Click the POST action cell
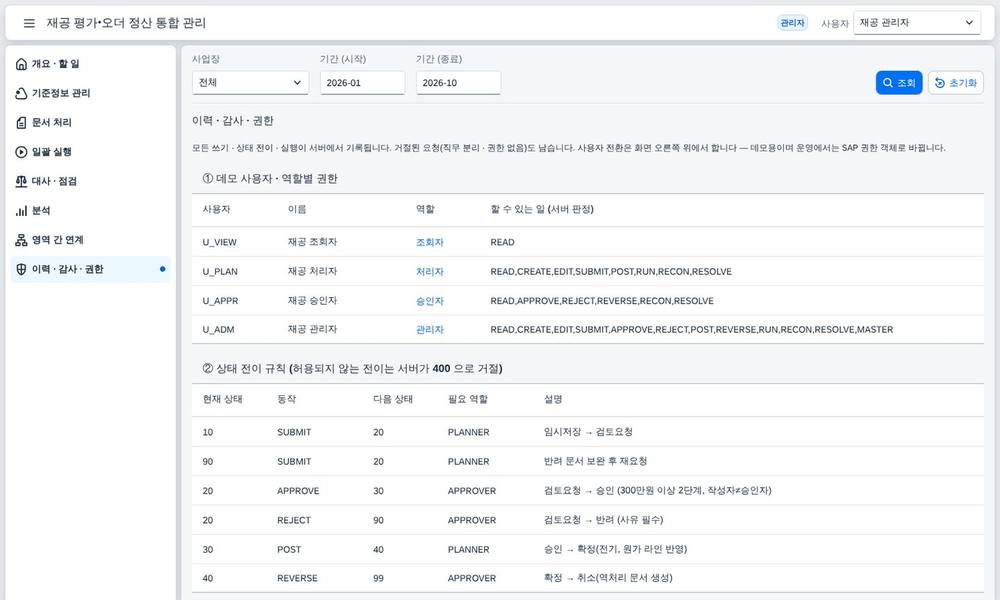The height and width of the screenshot is (600, 1000). point(289,550)
